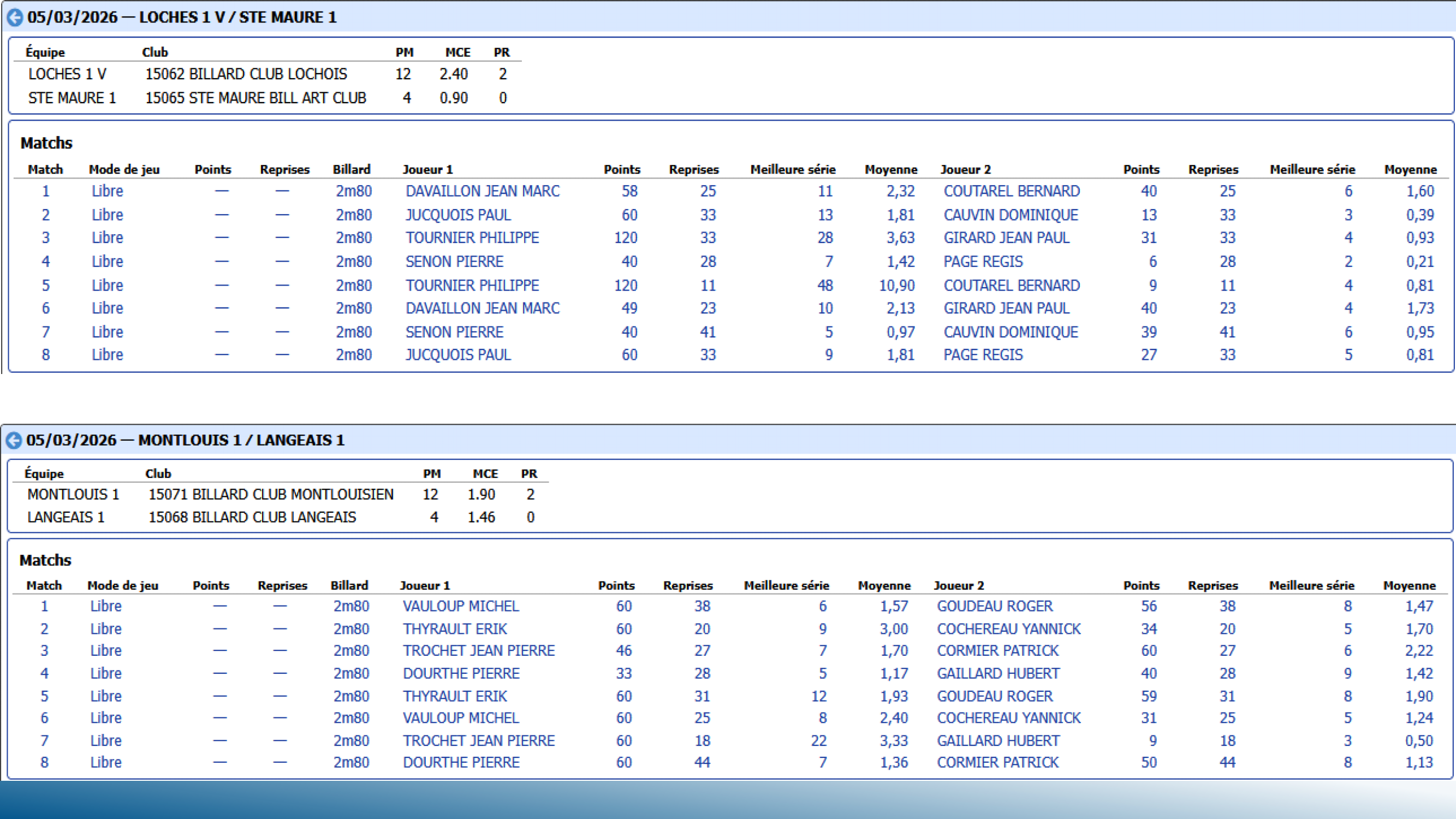The image size is (1456, 819).
Task: Click back arrow beside LOCHES 1 V title
Action: [x=15, y=17]
